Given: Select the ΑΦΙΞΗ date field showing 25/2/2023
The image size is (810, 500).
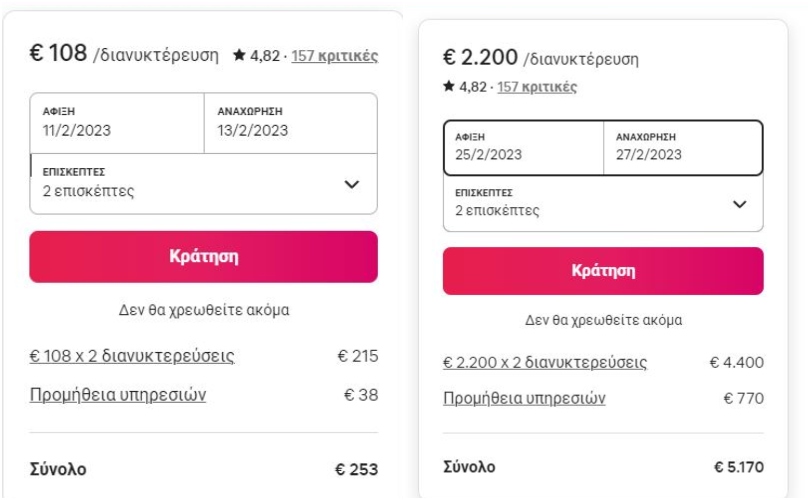Looking at the screenshot, I should tap(523, 147).
